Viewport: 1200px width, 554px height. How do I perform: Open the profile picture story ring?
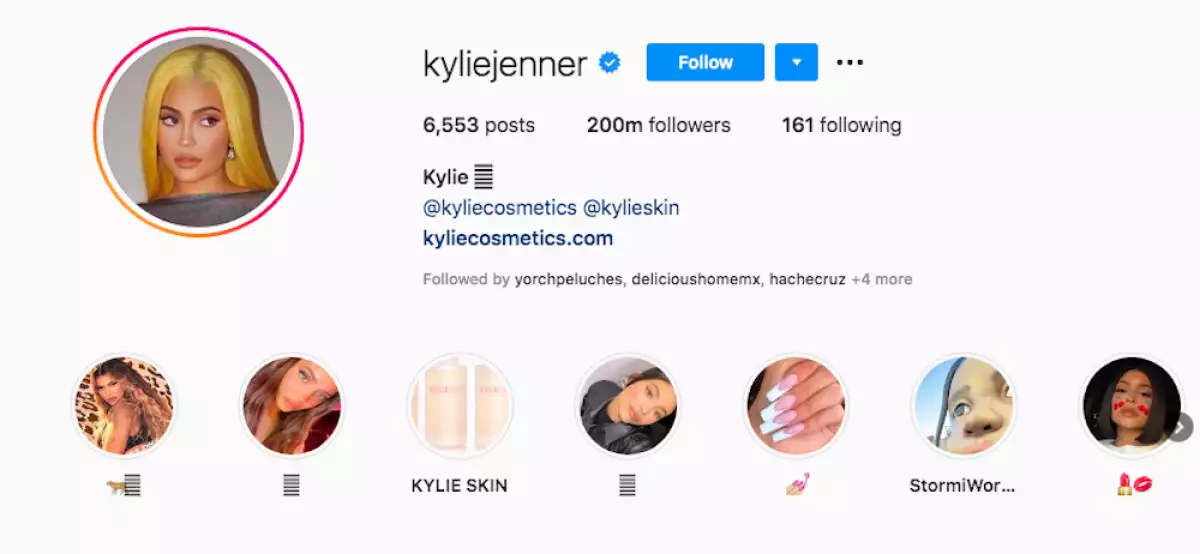pos(199,133)
